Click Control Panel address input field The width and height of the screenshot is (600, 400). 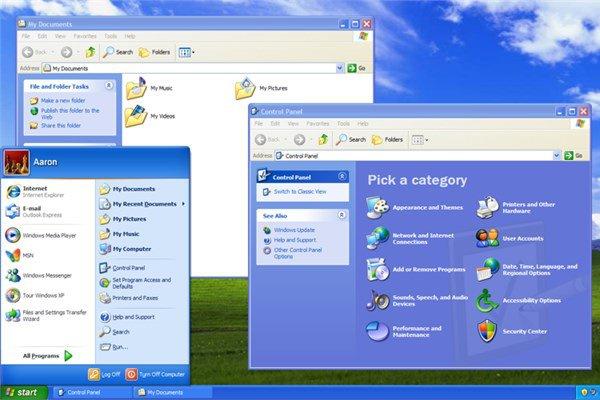point(413,156)
